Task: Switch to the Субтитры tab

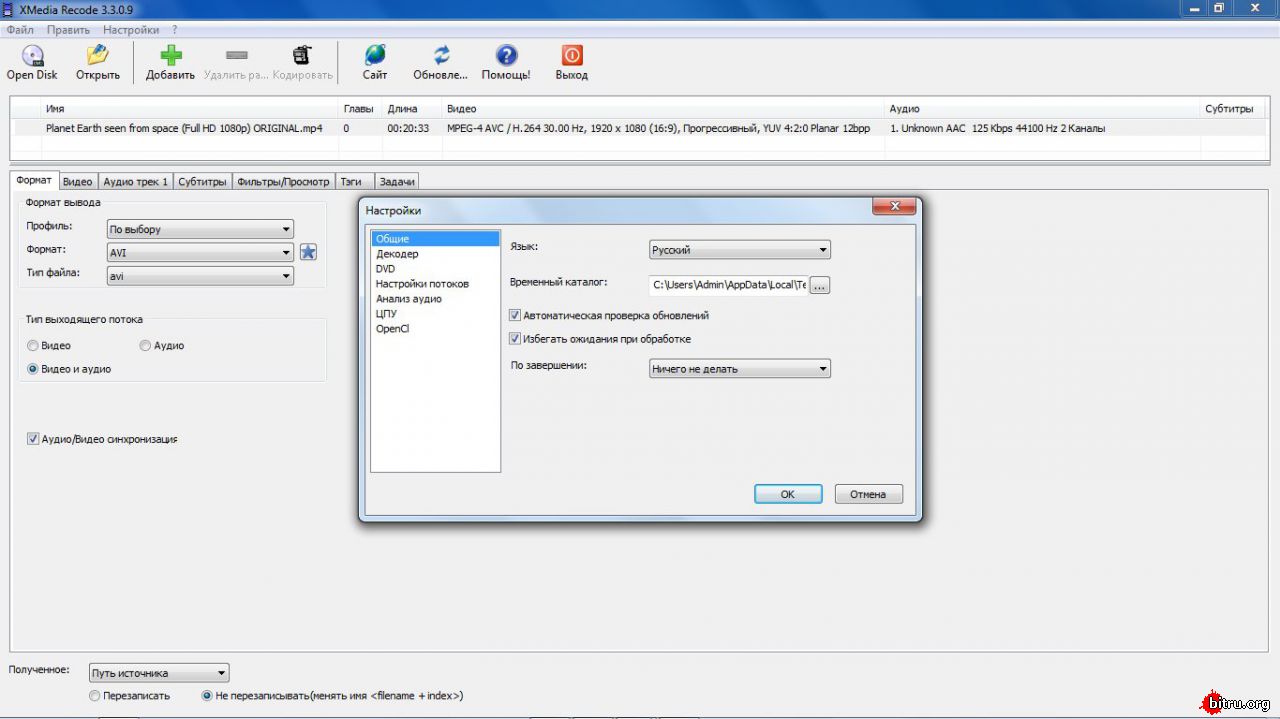Action: pos(202,182)
